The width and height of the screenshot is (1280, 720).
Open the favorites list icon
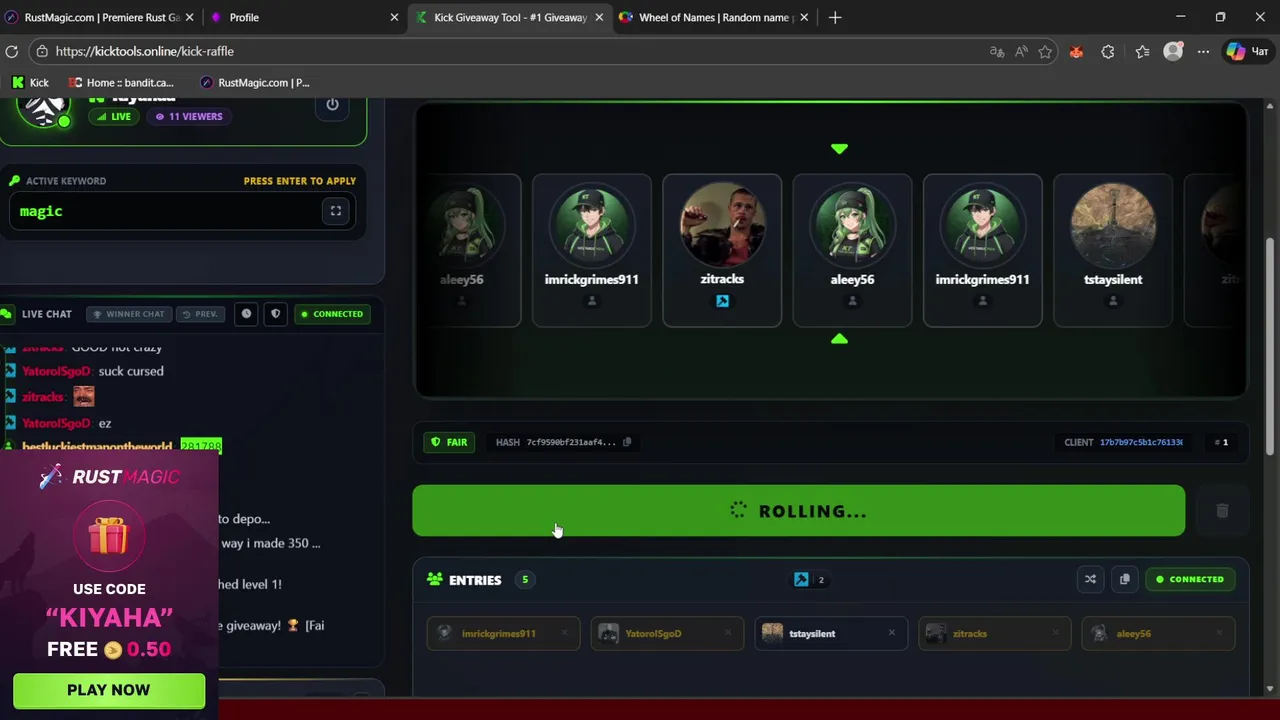click(x=1142, y=52)
